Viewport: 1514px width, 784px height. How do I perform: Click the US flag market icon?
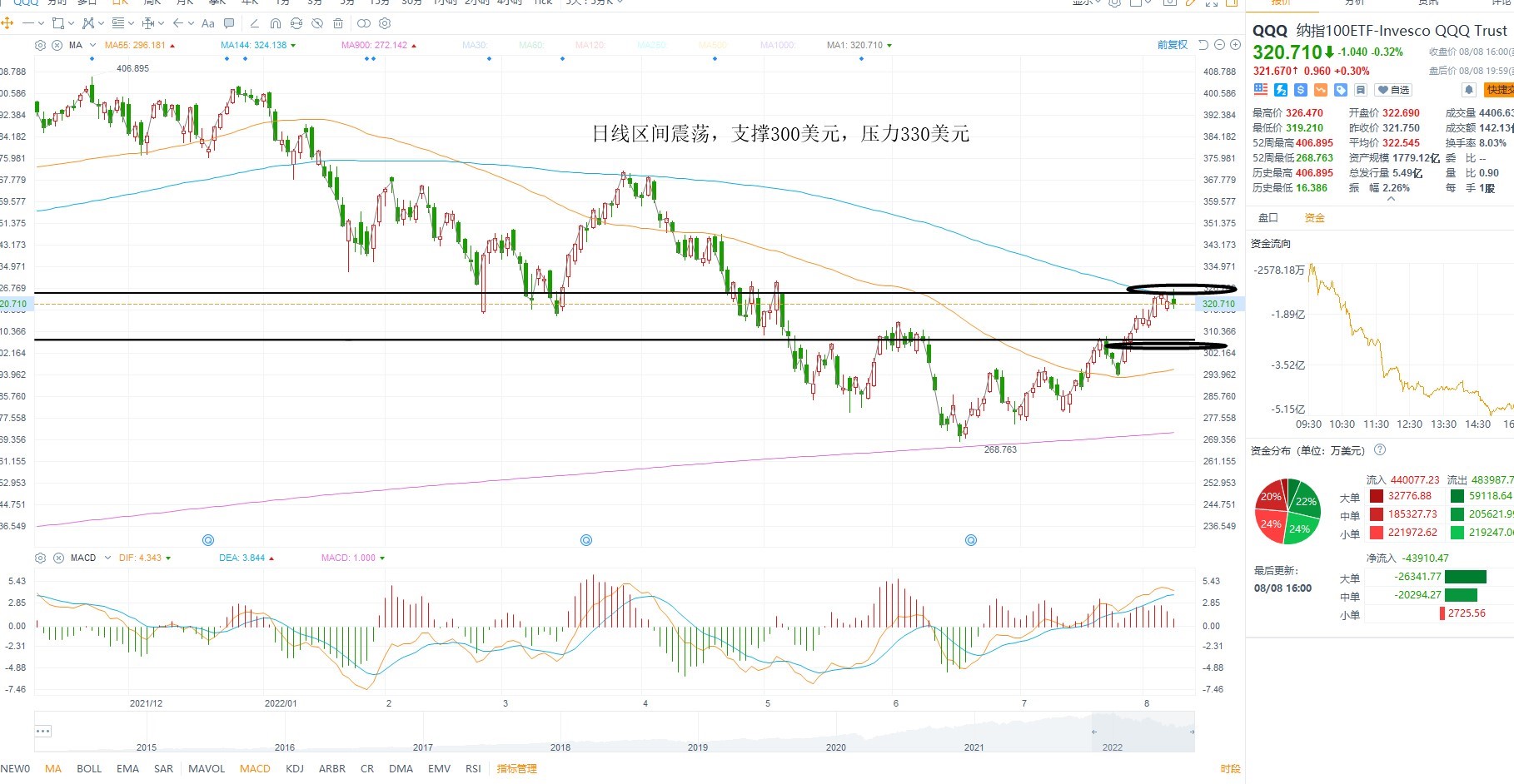coord(1261,90)
